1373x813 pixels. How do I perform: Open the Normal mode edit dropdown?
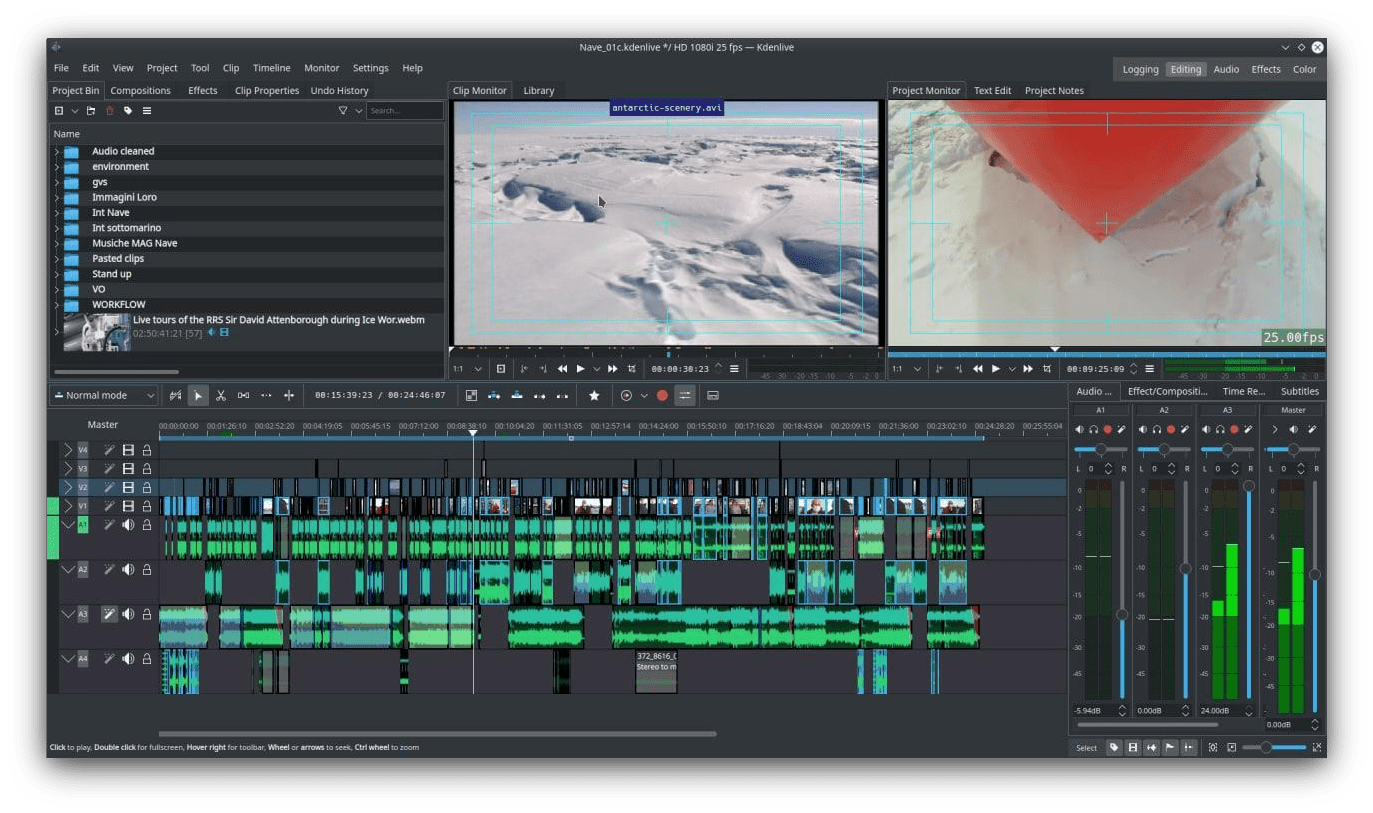104,396
